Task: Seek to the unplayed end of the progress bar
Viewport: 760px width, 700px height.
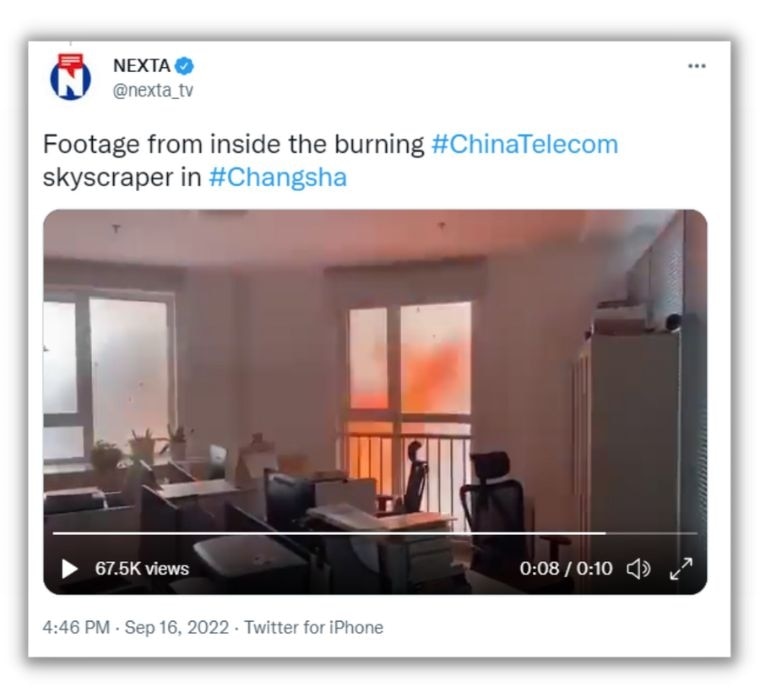Action: coord(651,533)
